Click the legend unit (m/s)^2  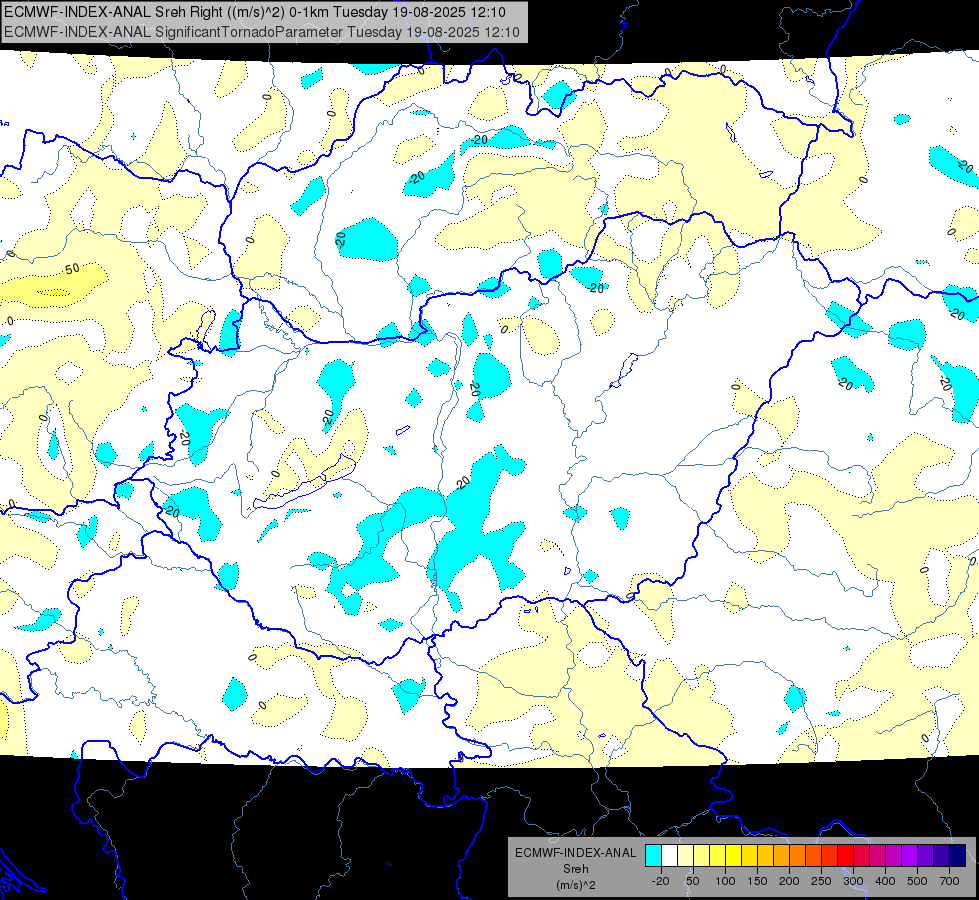(x=575, y=885)
